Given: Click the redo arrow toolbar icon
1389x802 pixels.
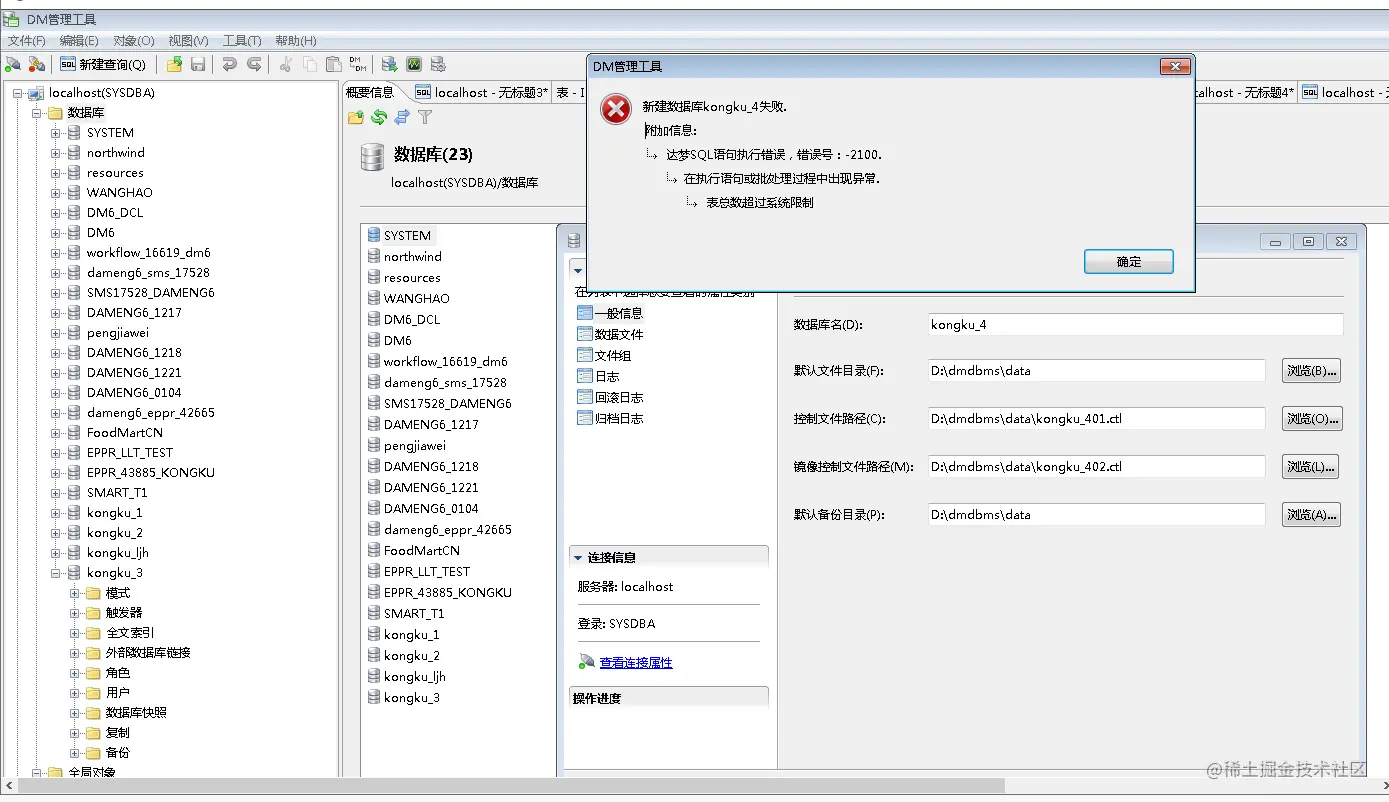Looking at the screenshot, I should tap(254, 65).
